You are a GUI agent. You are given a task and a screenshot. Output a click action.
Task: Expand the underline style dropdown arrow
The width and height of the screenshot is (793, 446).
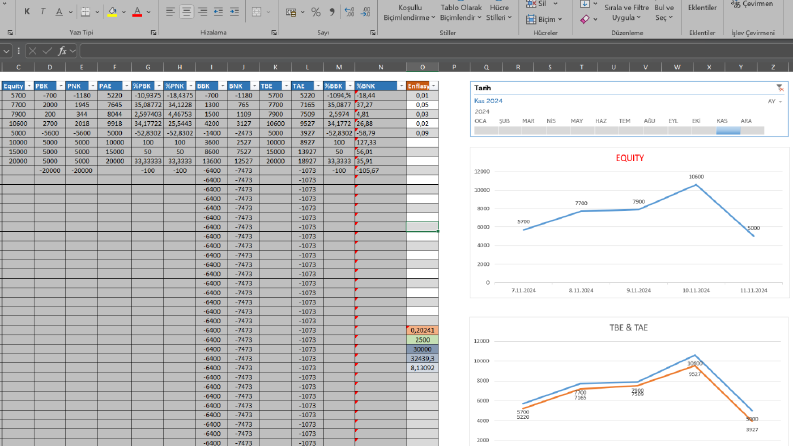click(x=70, y=12)
